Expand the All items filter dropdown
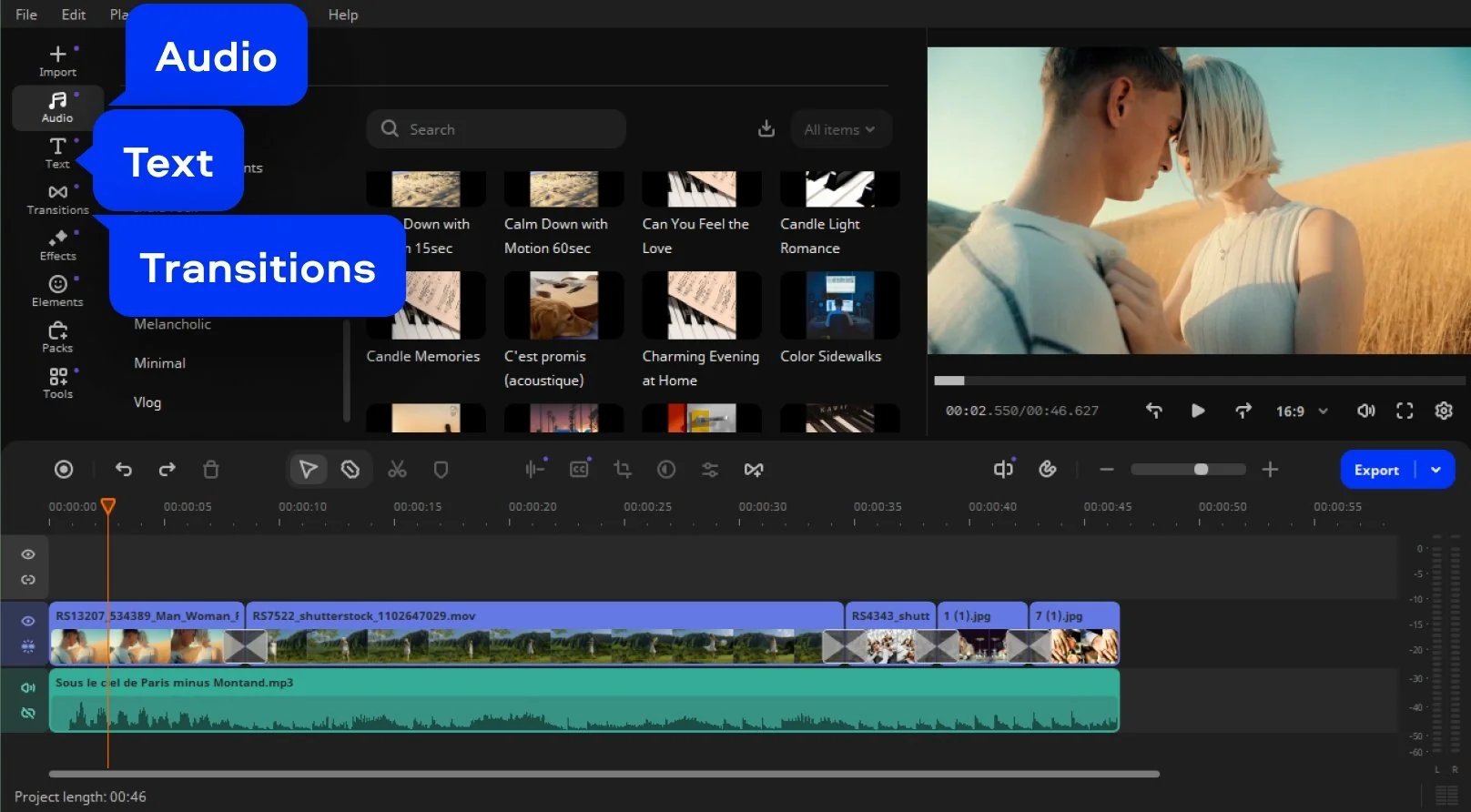 pyautogui.click(x=839, y=130)
